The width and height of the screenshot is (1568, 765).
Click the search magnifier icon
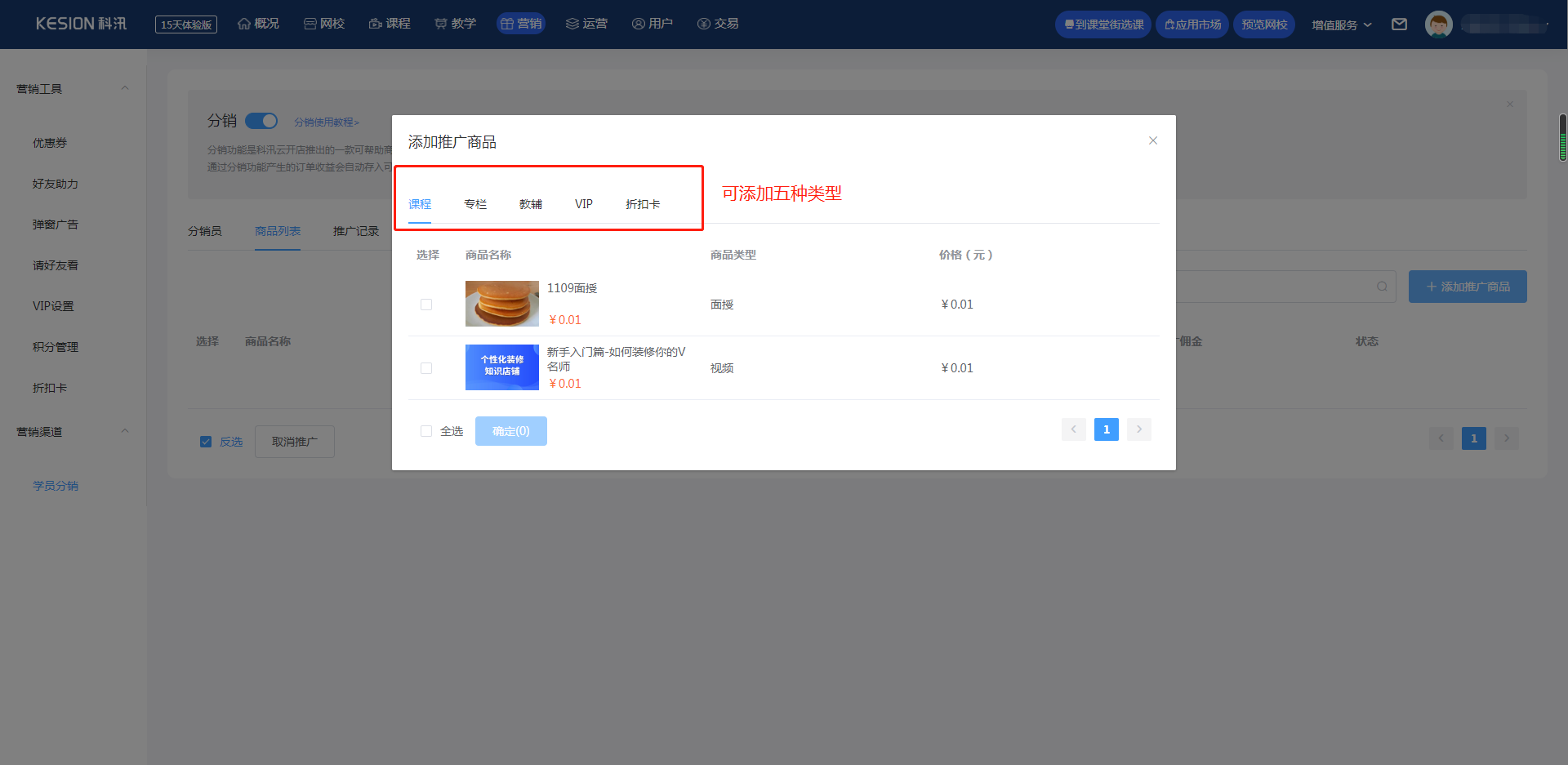1382,287
